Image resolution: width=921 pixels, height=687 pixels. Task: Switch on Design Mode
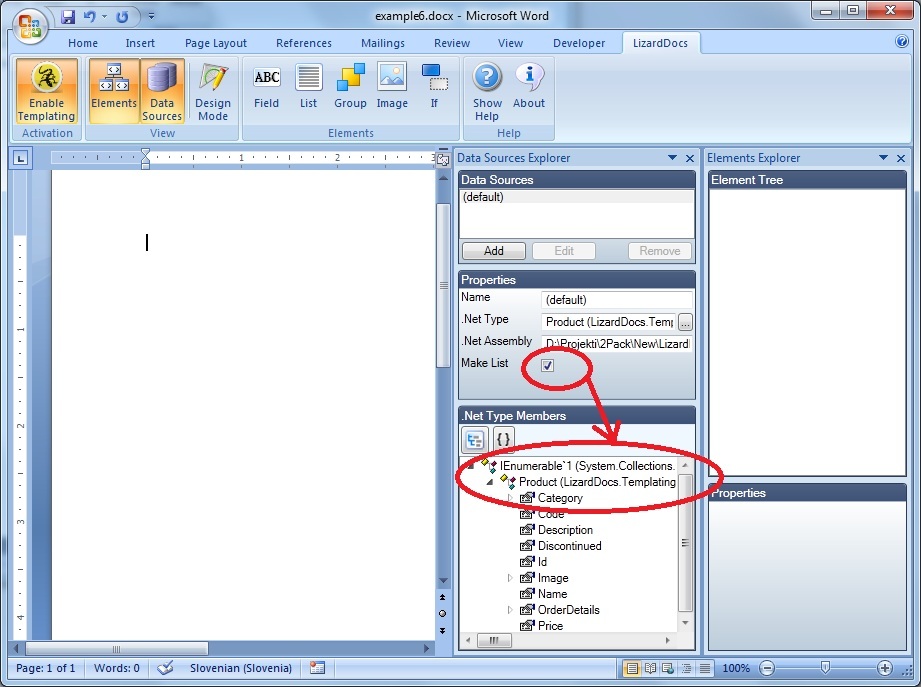213,92
